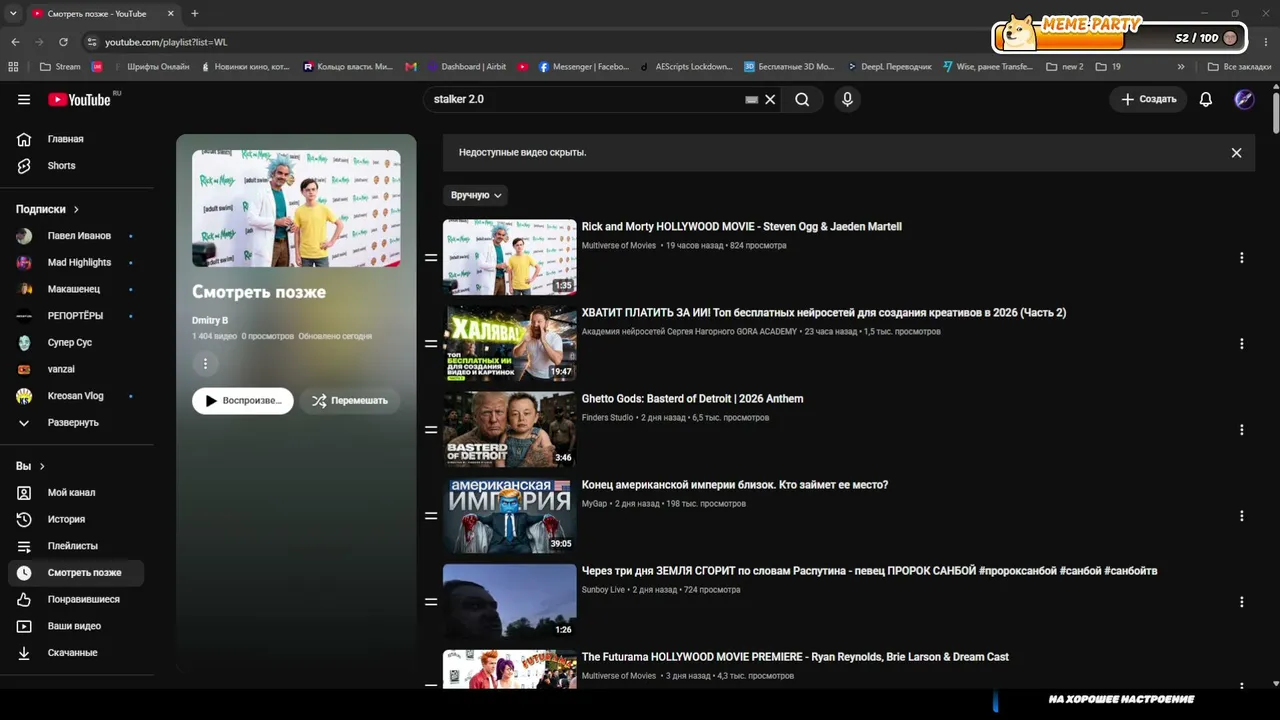Show hidden bookmarks with the double chevron
Screen dimensions: 1280x720
(1181, 67)
